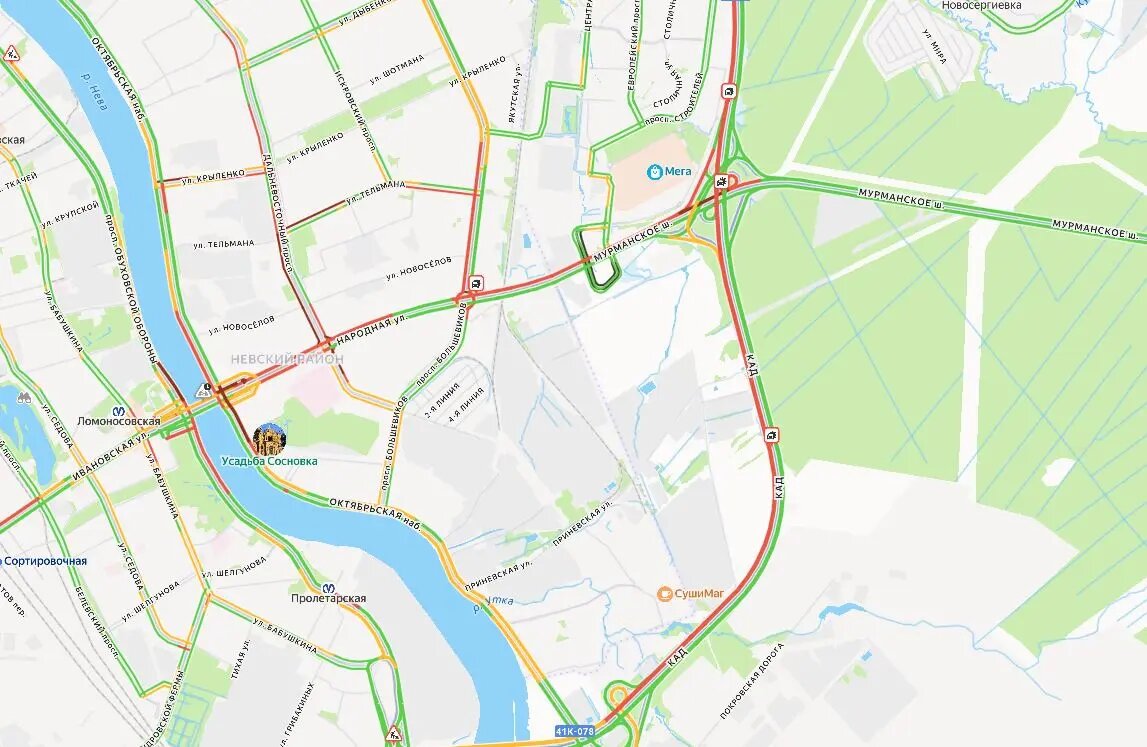
Task: Click the Сортировочная railway station label
Action: point(44,561)
